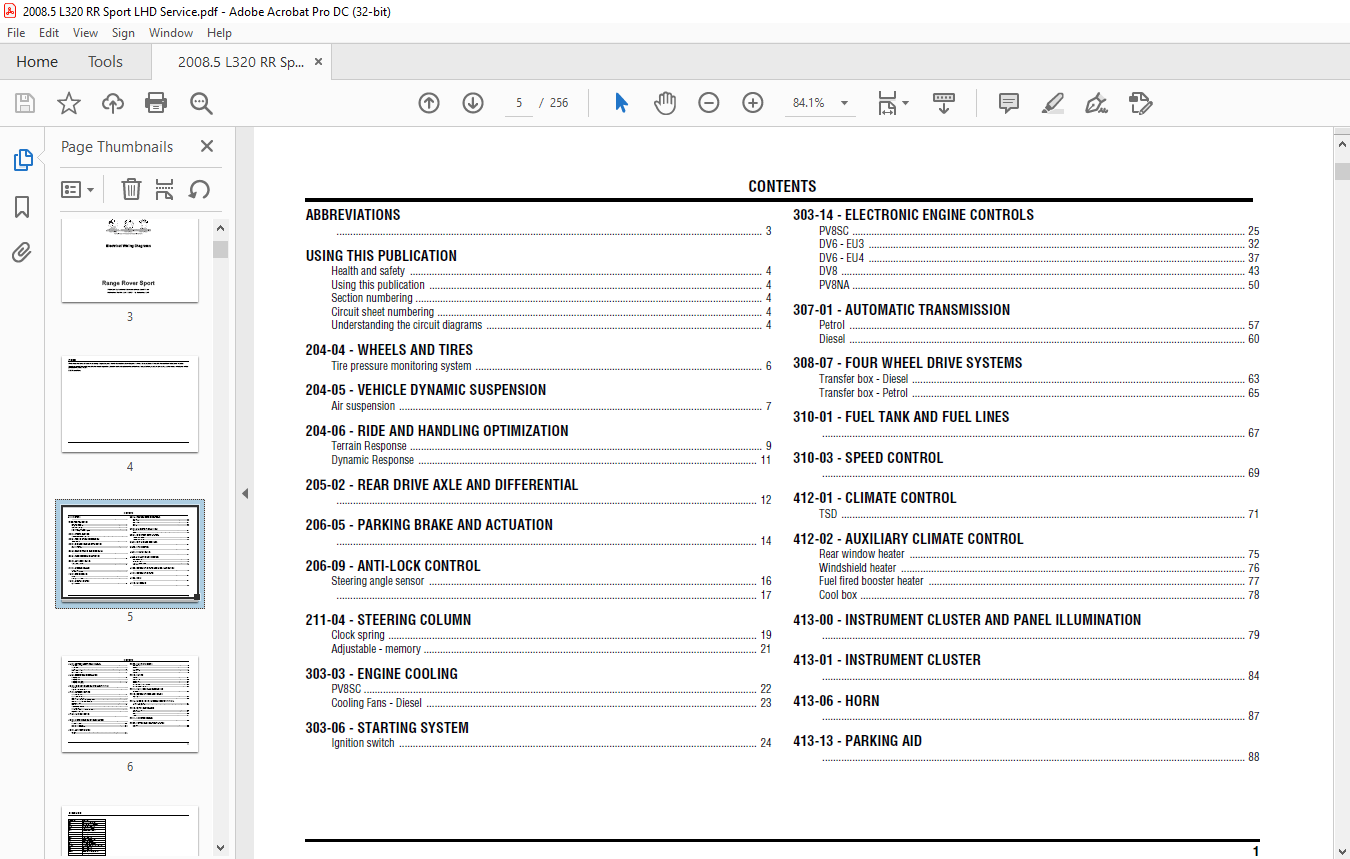
Task: Open the stamp/send tool icon
Action: pos(1140,103)
